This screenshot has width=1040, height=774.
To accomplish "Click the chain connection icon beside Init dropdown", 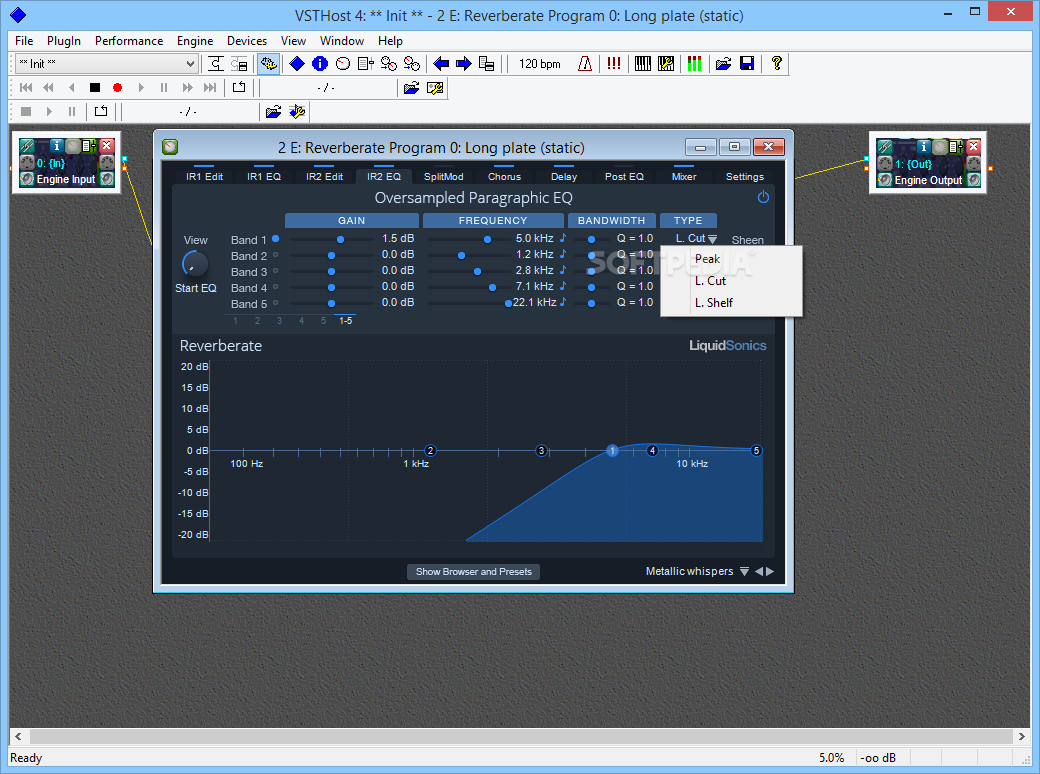I will click(216, 64).
